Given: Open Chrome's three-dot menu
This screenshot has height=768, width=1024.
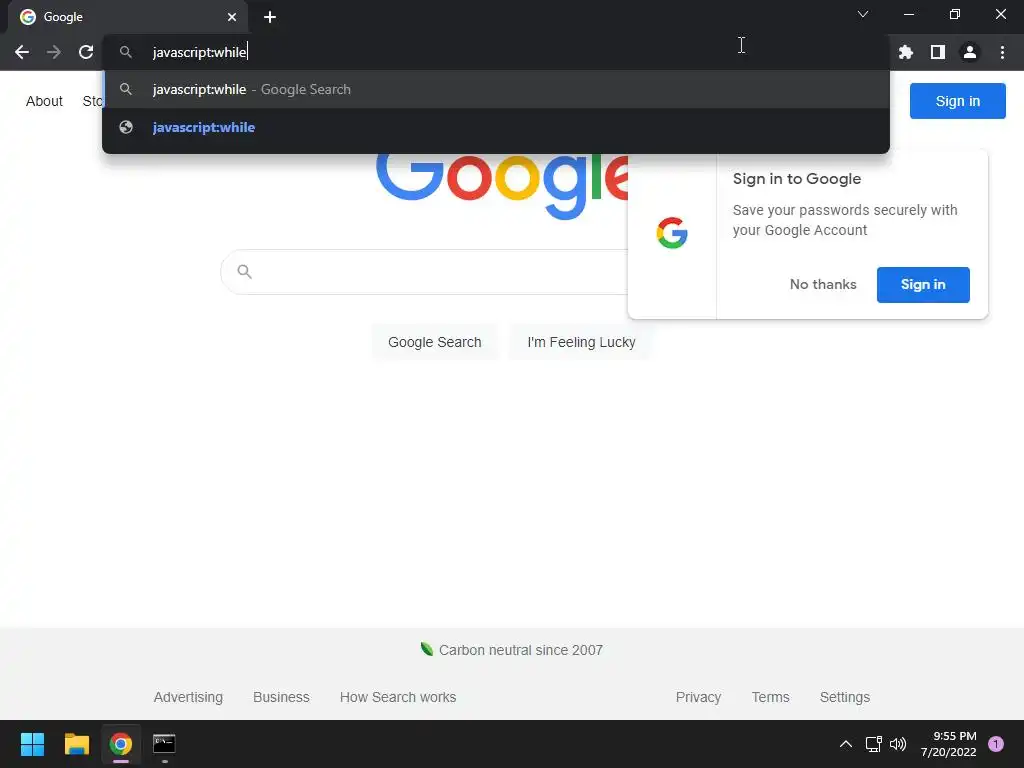Looking at the screenshot, I should pyautogui.click(x=1002, y=52).
